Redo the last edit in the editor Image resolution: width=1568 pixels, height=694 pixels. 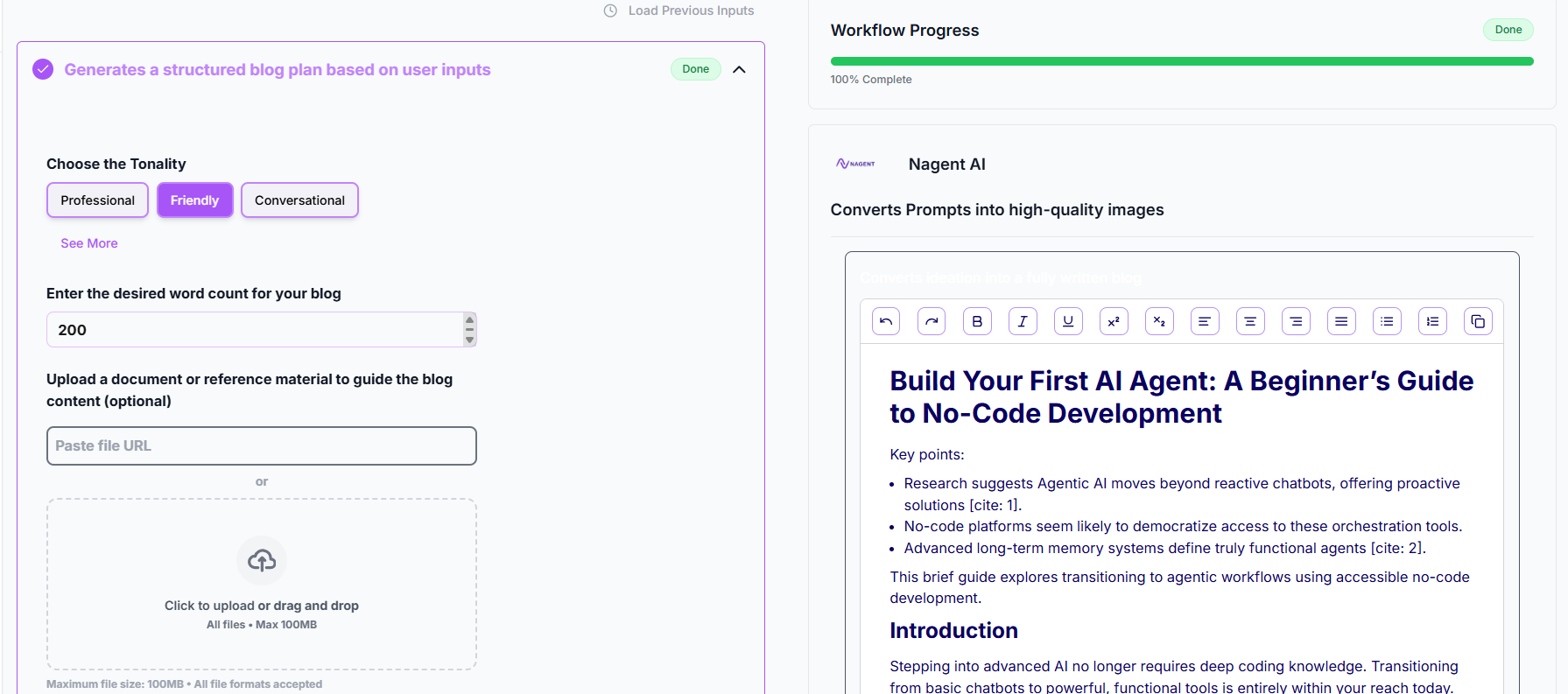tap(932, 322)
